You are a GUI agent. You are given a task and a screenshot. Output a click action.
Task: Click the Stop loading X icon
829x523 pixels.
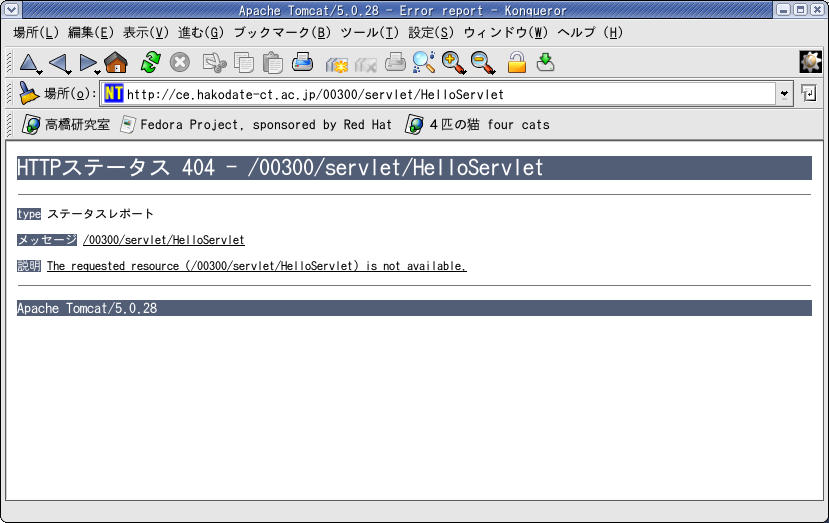(180, 62)
